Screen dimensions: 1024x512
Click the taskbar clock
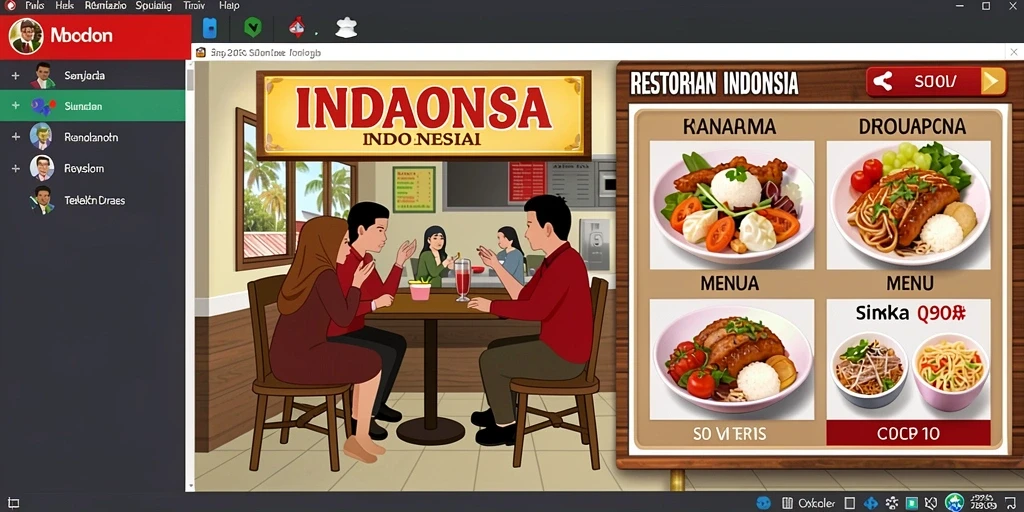click(x=984, y=503)
